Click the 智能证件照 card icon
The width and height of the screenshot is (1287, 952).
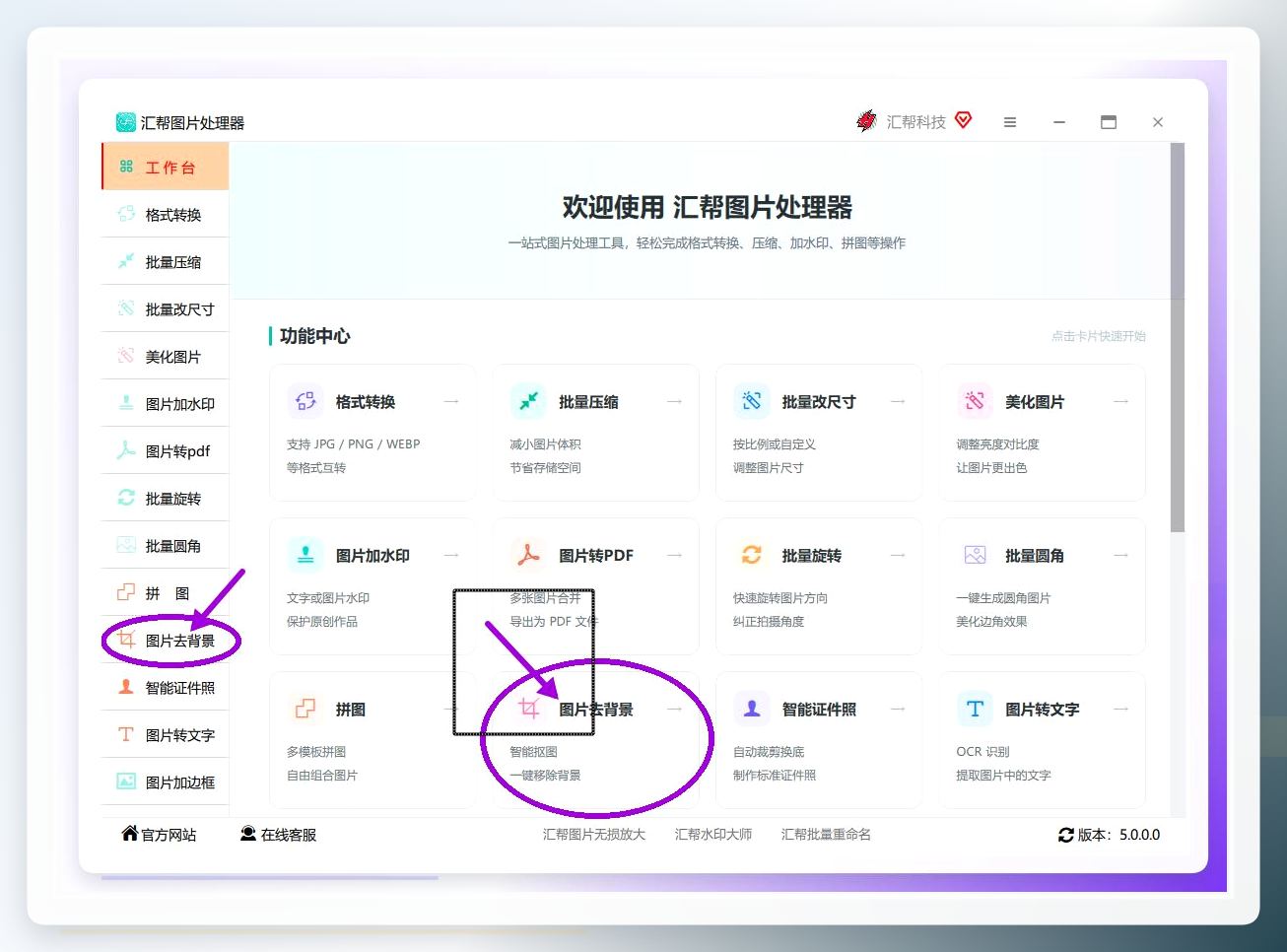752,709
